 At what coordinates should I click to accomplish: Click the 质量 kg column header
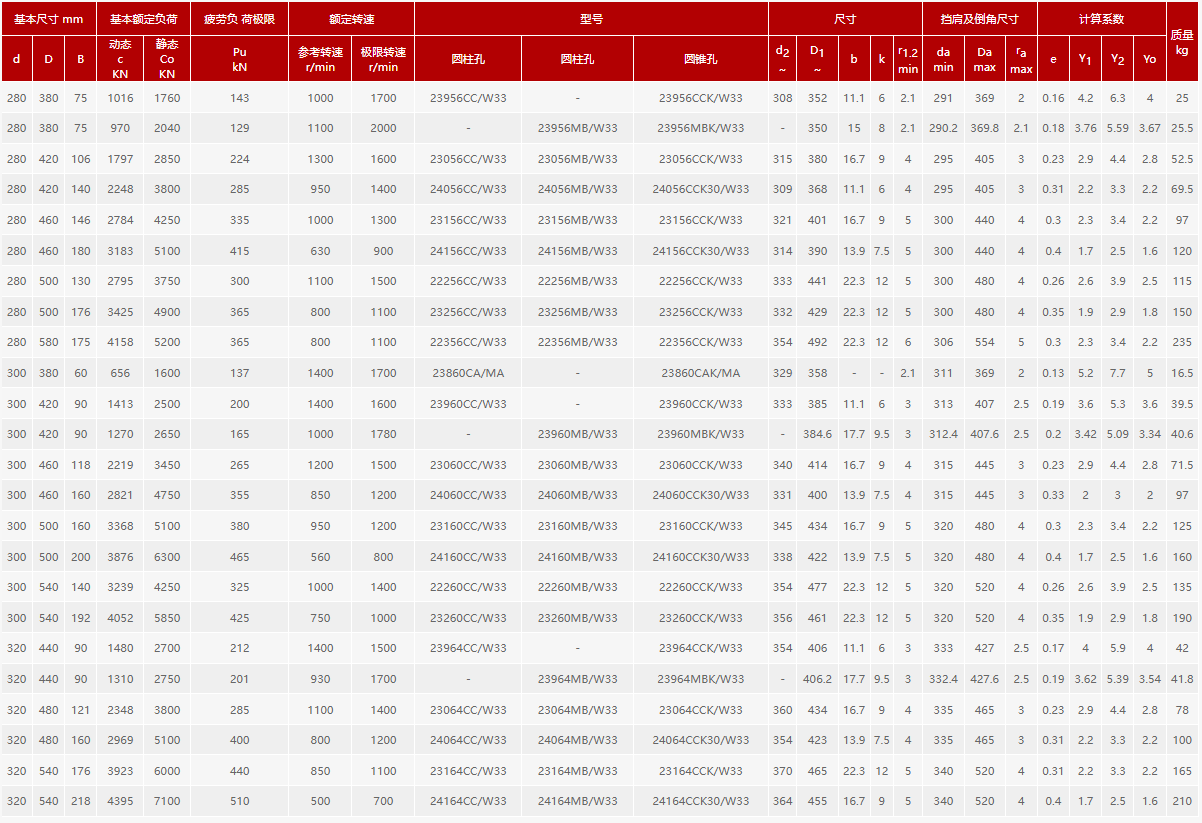pos(1182,42)
